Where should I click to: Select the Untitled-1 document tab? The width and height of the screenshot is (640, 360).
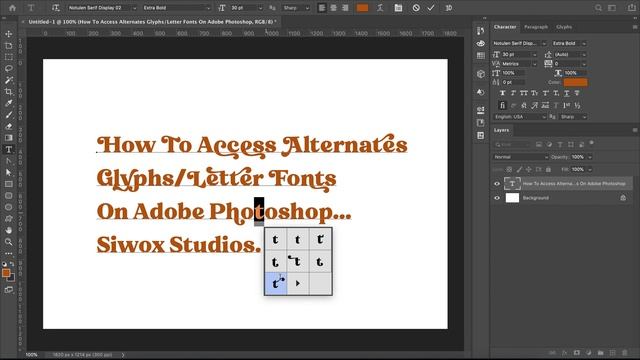point(152,22)
